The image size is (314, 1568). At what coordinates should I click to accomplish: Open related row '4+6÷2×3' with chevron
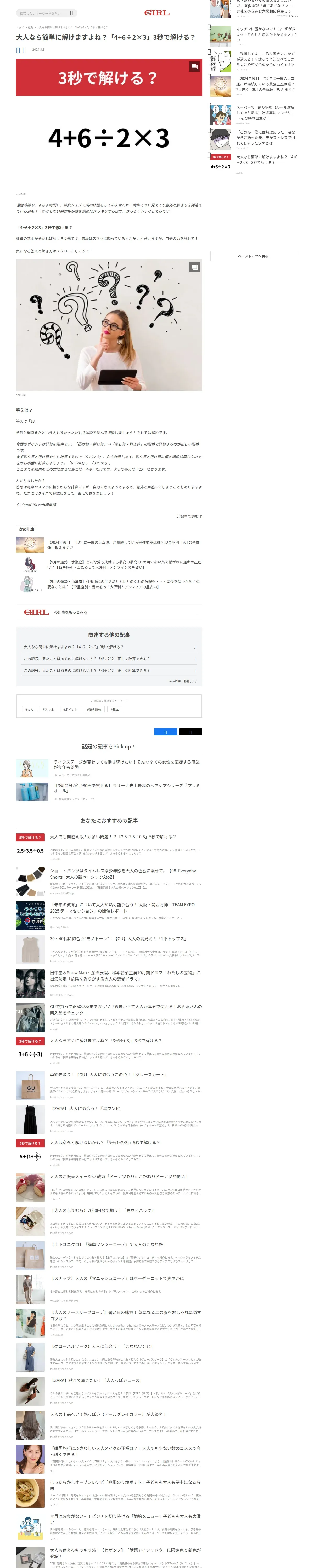click(x=109, y=647)
